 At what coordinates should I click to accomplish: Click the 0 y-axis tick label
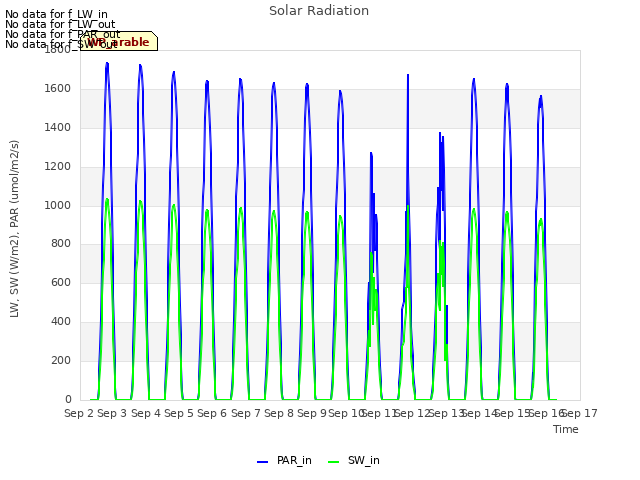point(68,400)
